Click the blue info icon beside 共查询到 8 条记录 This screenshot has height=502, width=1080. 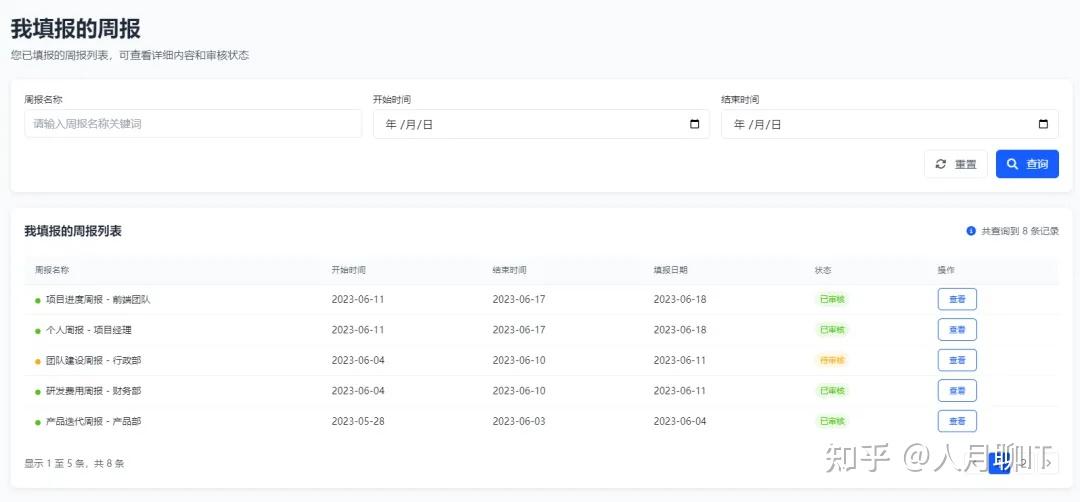tap(971, 231)
